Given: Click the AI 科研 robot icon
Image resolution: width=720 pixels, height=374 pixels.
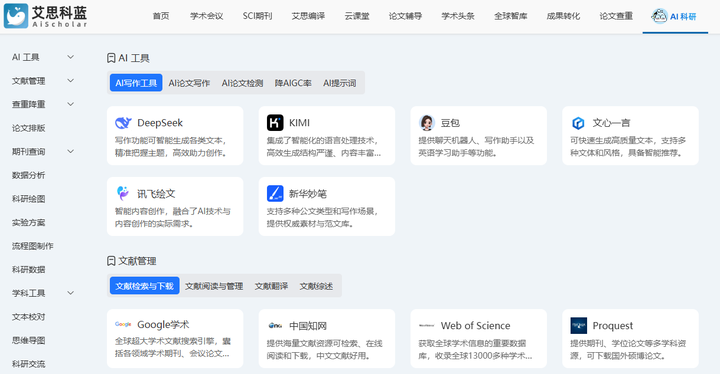Looking at the screenshot, I should click(x=659, y=16).
